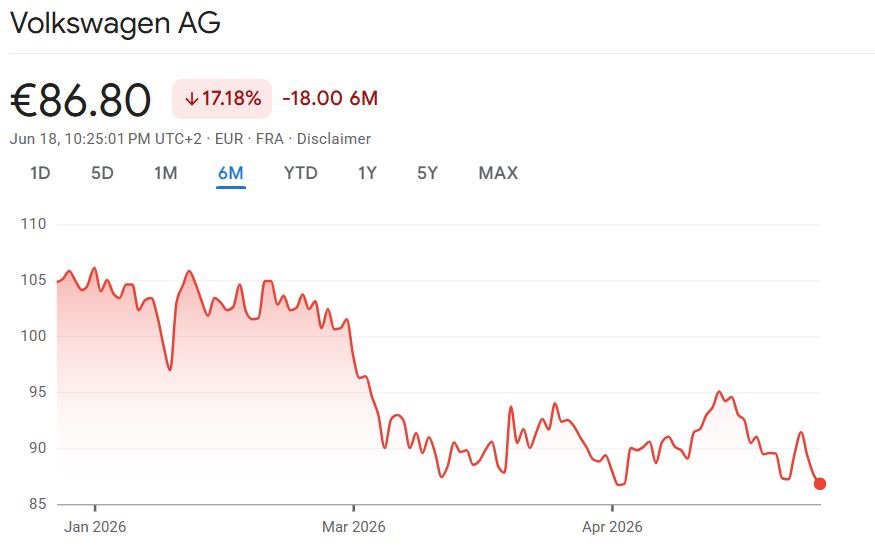Select Apr 2026 axis marker
This screenshot has width=875, height=550.
pos(612,527)
